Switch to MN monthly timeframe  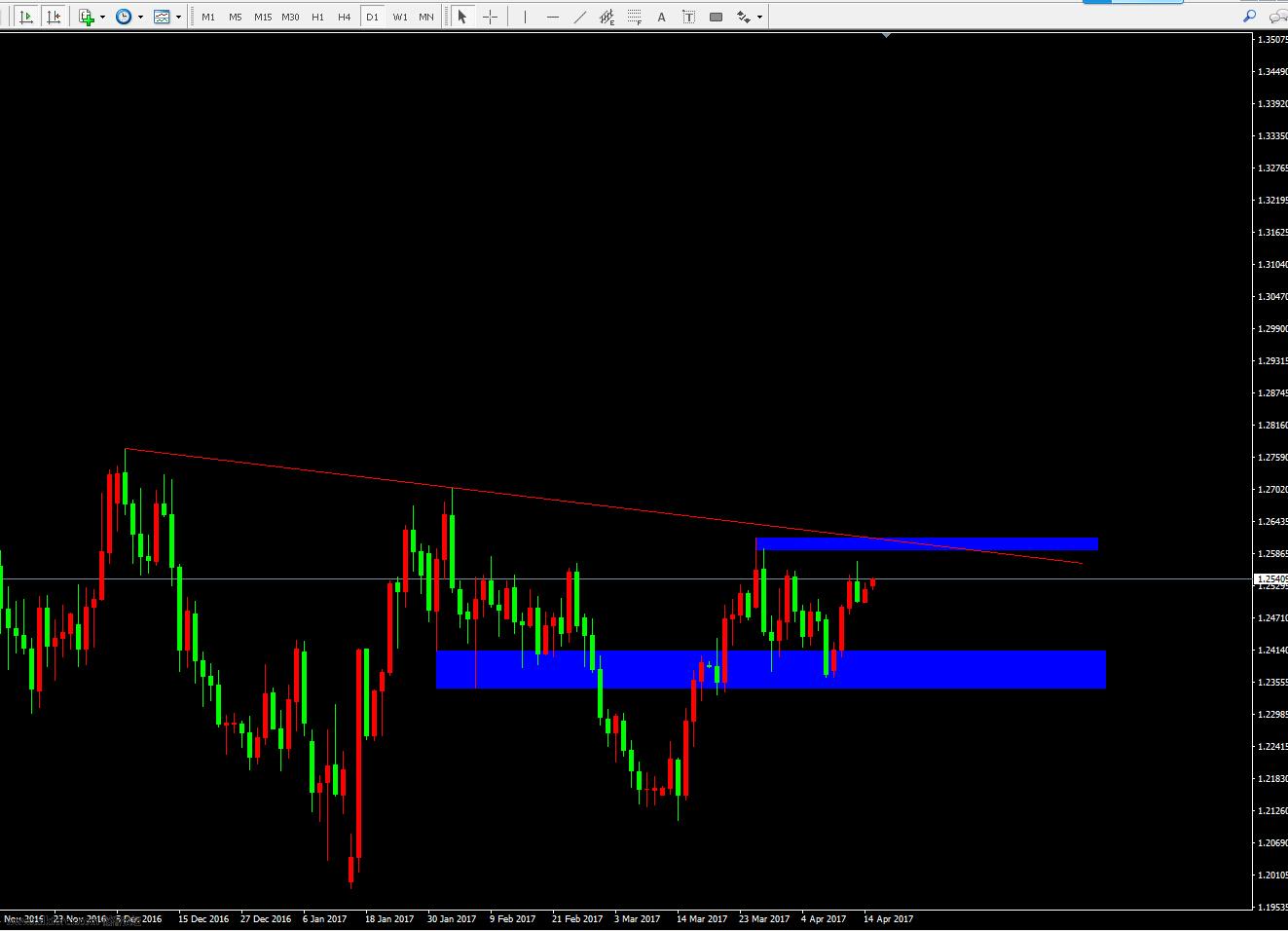coord(426,17)
